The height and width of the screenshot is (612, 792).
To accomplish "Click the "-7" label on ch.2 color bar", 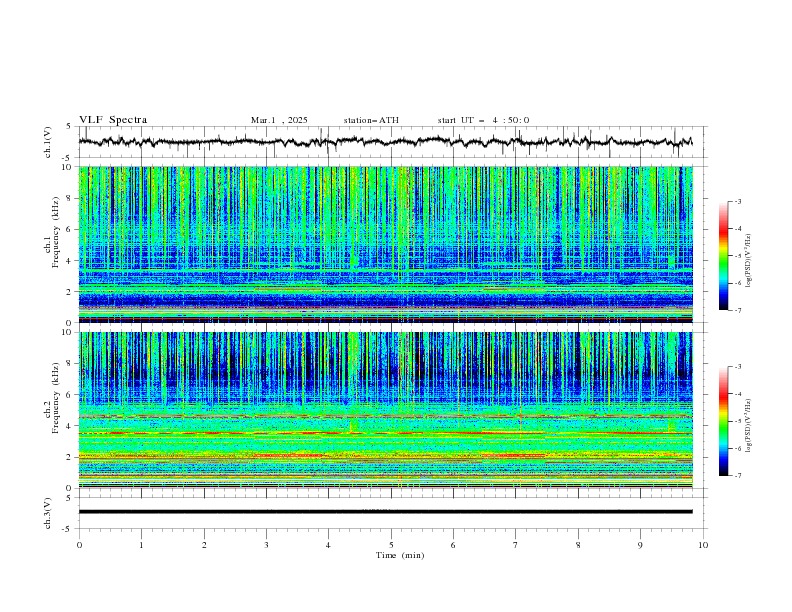I will click(737, 476).
